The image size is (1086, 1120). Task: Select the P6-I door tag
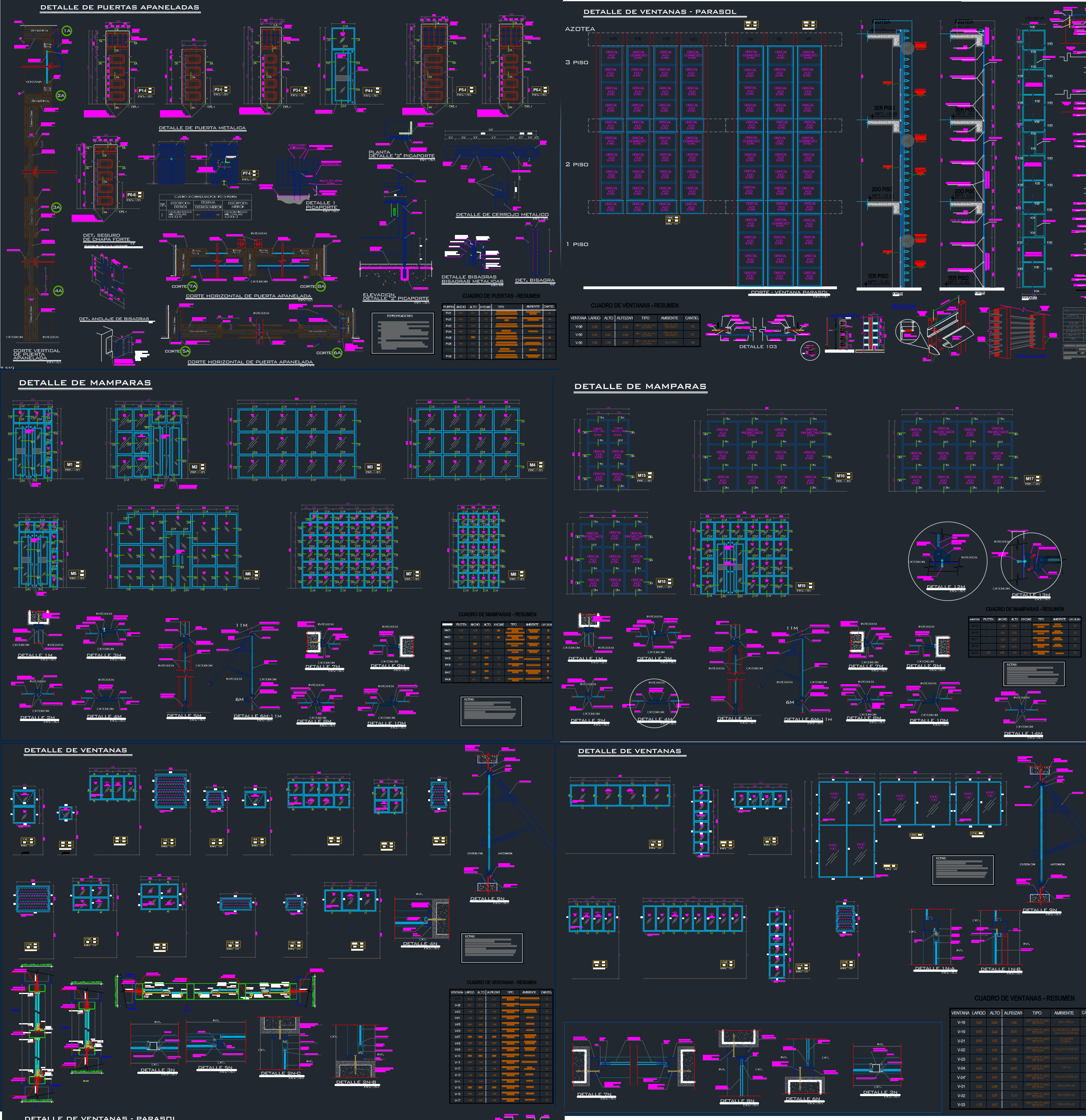540,90
